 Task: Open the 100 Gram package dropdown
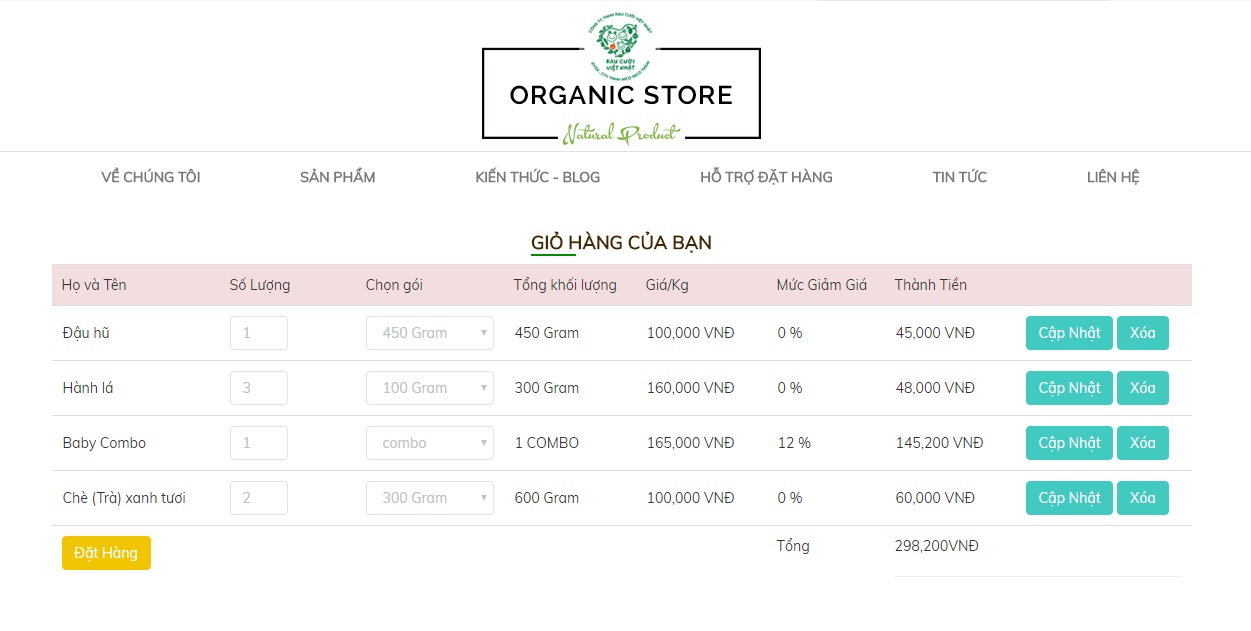pos(430,388)
